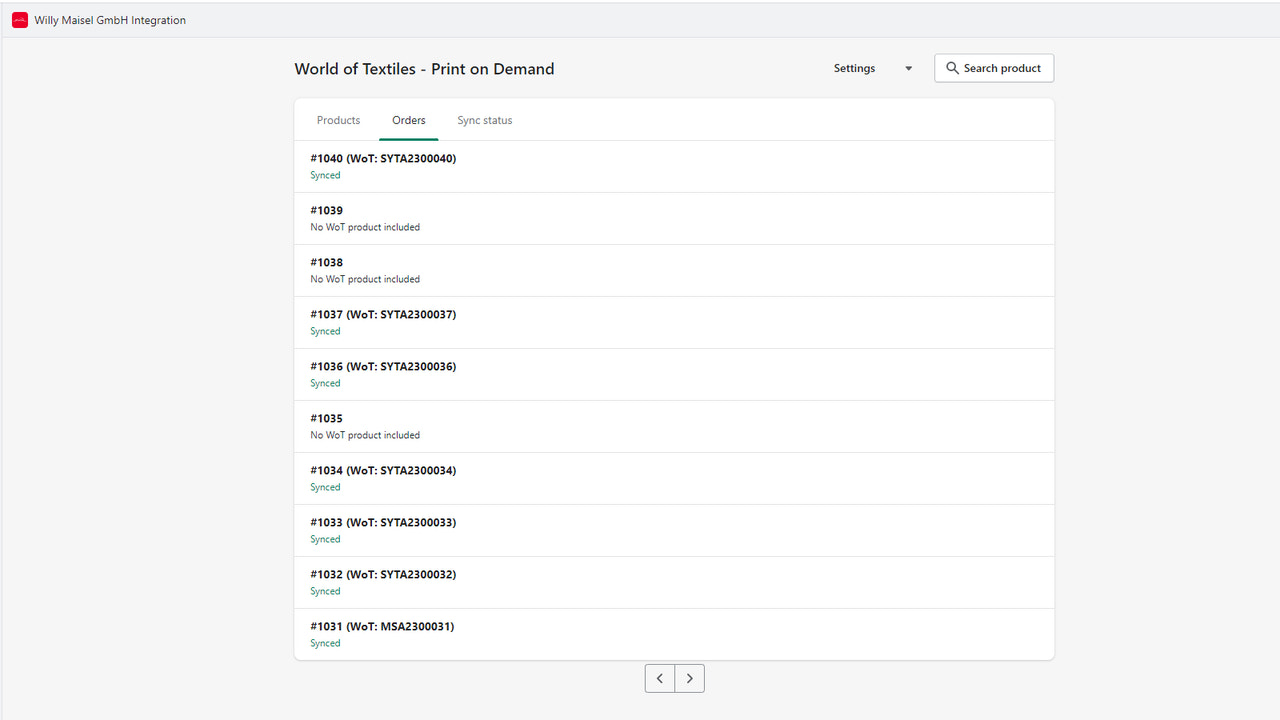This screenshot has width=1280, height=720.
Task: Click Synced status under order #1040
Action: click(325, 175)
